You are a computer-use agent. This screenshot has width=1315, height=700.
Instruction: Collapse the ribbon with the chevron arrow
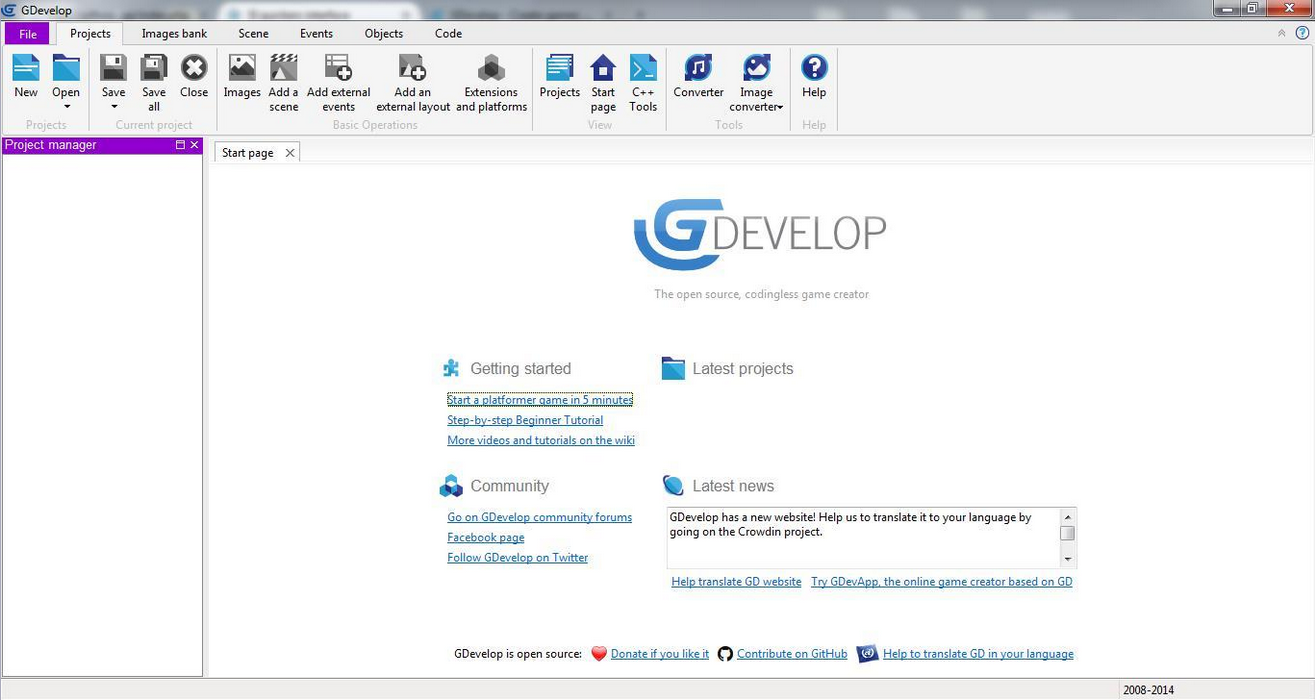coord(1282,33)
